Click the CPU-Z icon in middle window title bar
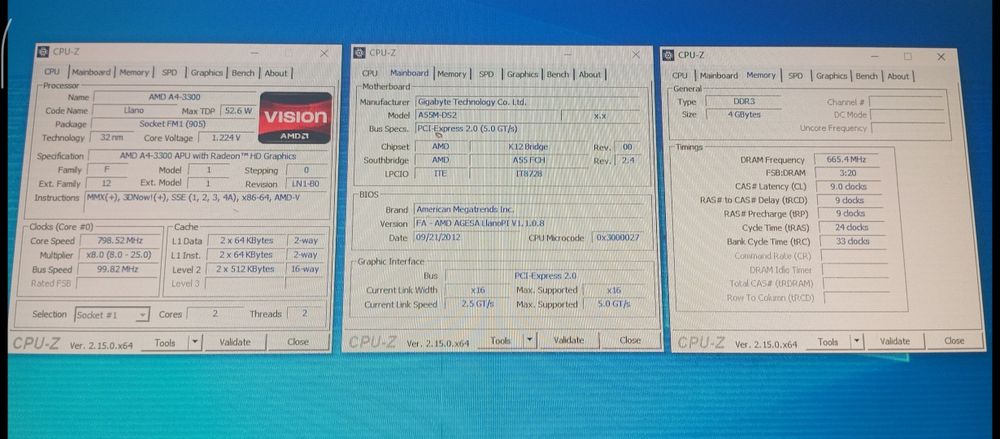Image resolution: width=1000 pixels, height=439 pixels. [x=359, y=53]
